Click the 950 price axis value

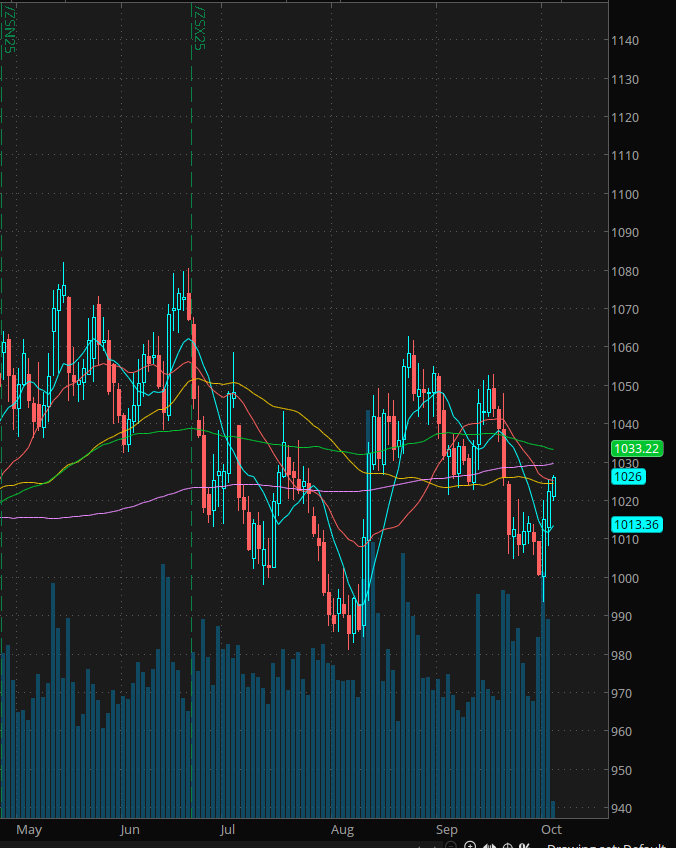tap(622, 771)
